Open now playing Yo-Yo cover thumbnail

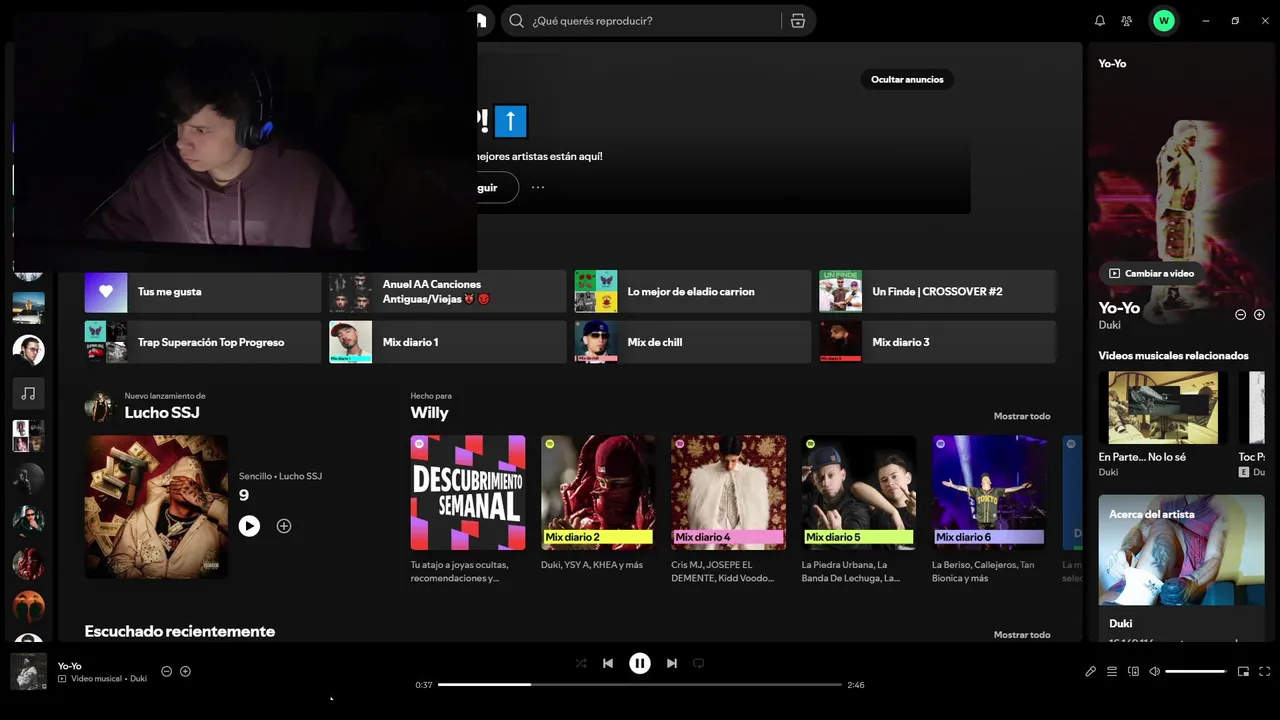point(28,671)
